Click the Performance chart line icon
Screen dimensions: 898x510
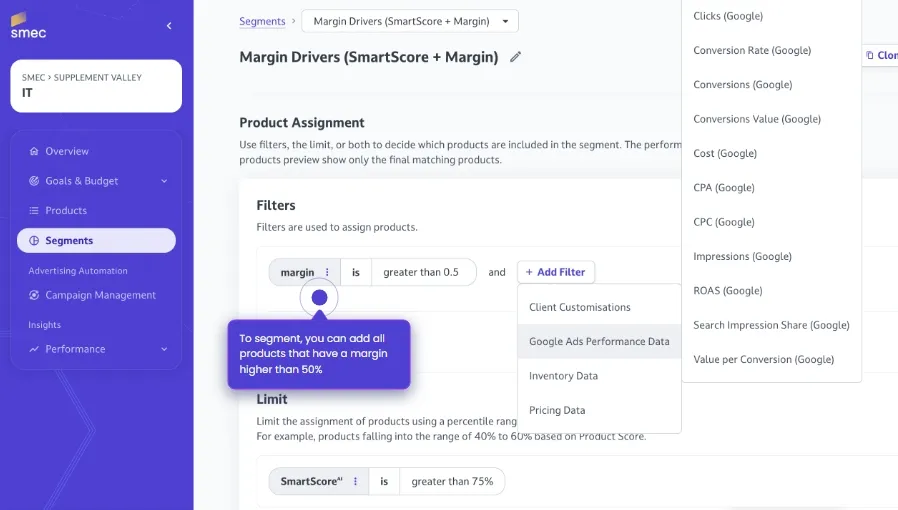coord(34,349)
